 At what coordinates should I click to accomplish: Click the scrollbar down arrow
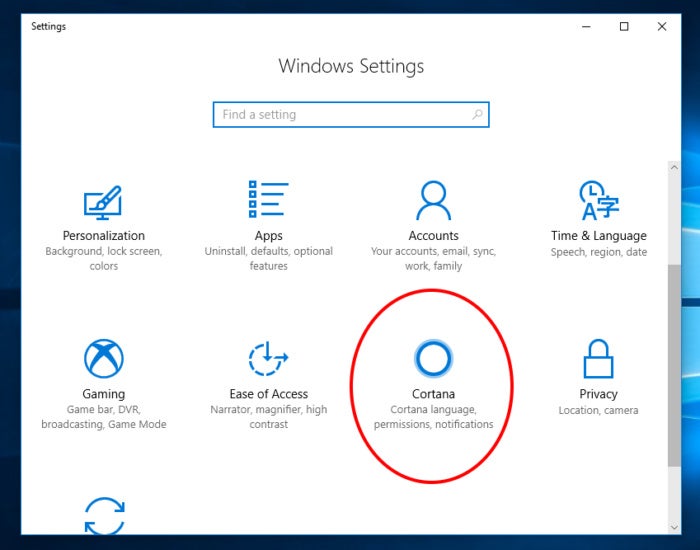[674, 527]
